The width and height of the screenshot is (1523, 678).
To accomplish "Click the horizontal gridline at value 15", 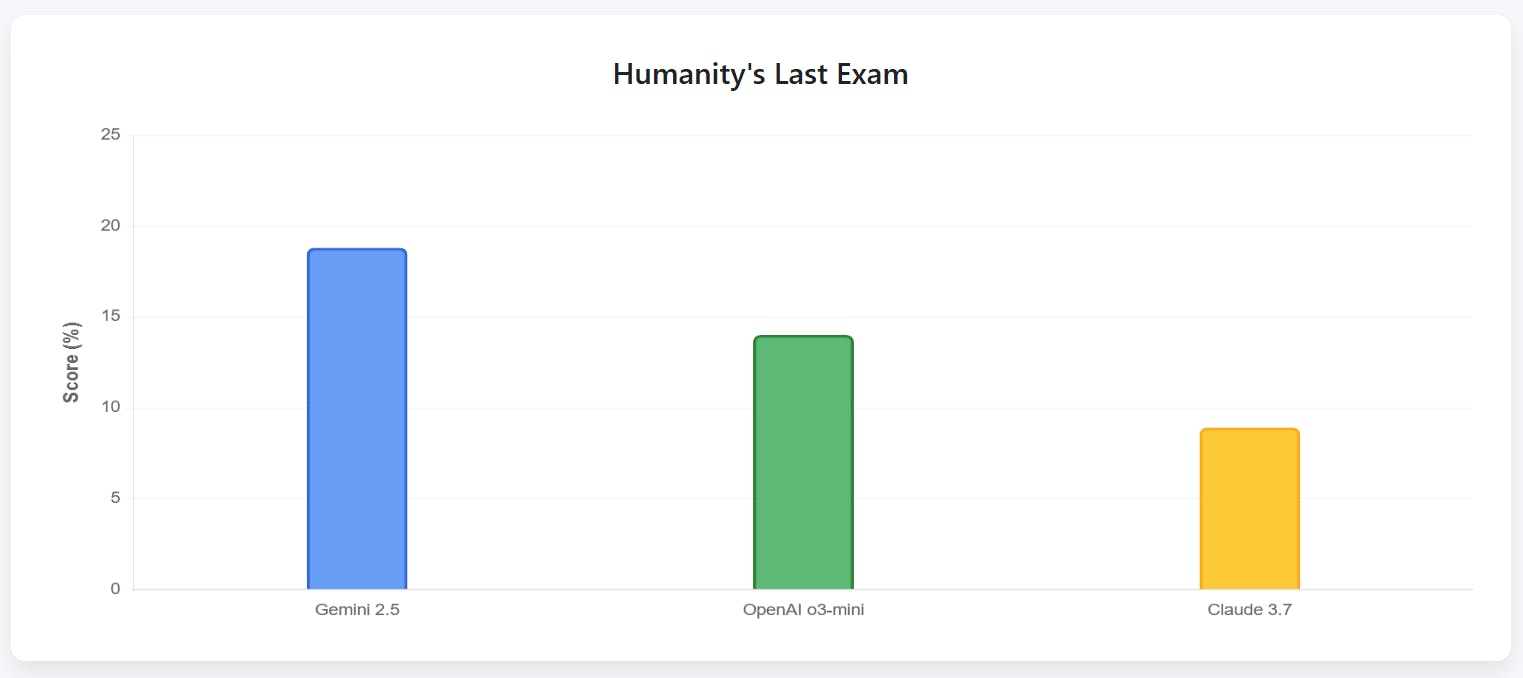I will [x=1000, y=317].
